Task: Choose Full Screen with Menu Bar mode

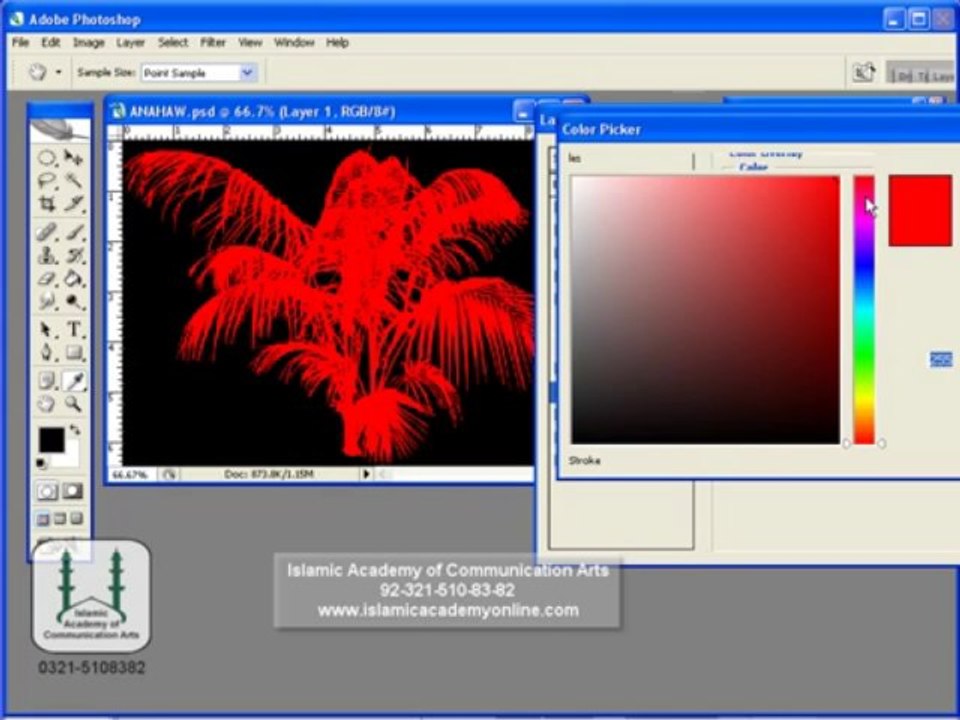Action: [x=59, y=520]
